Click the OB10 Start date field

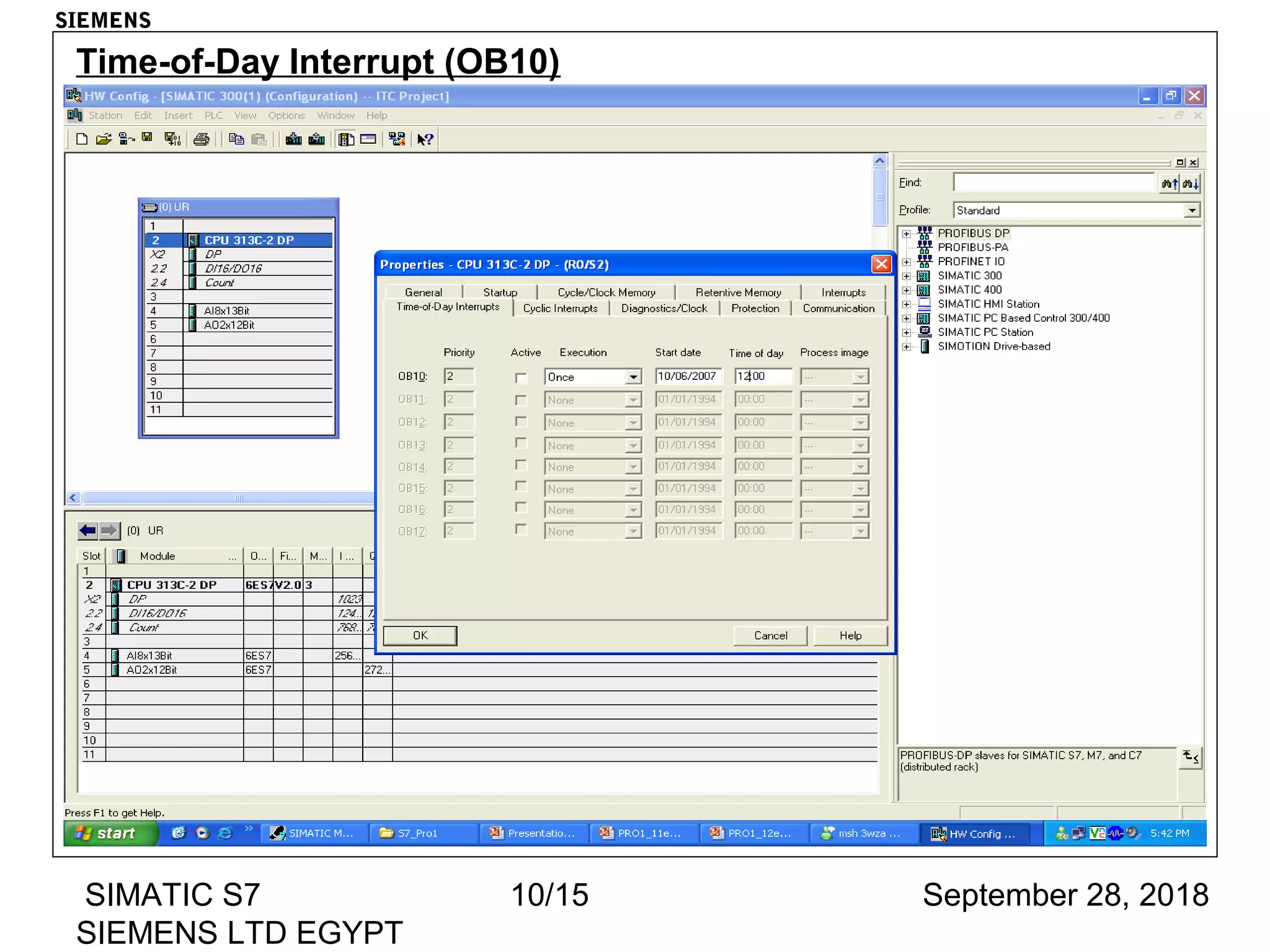pos(688,376)
